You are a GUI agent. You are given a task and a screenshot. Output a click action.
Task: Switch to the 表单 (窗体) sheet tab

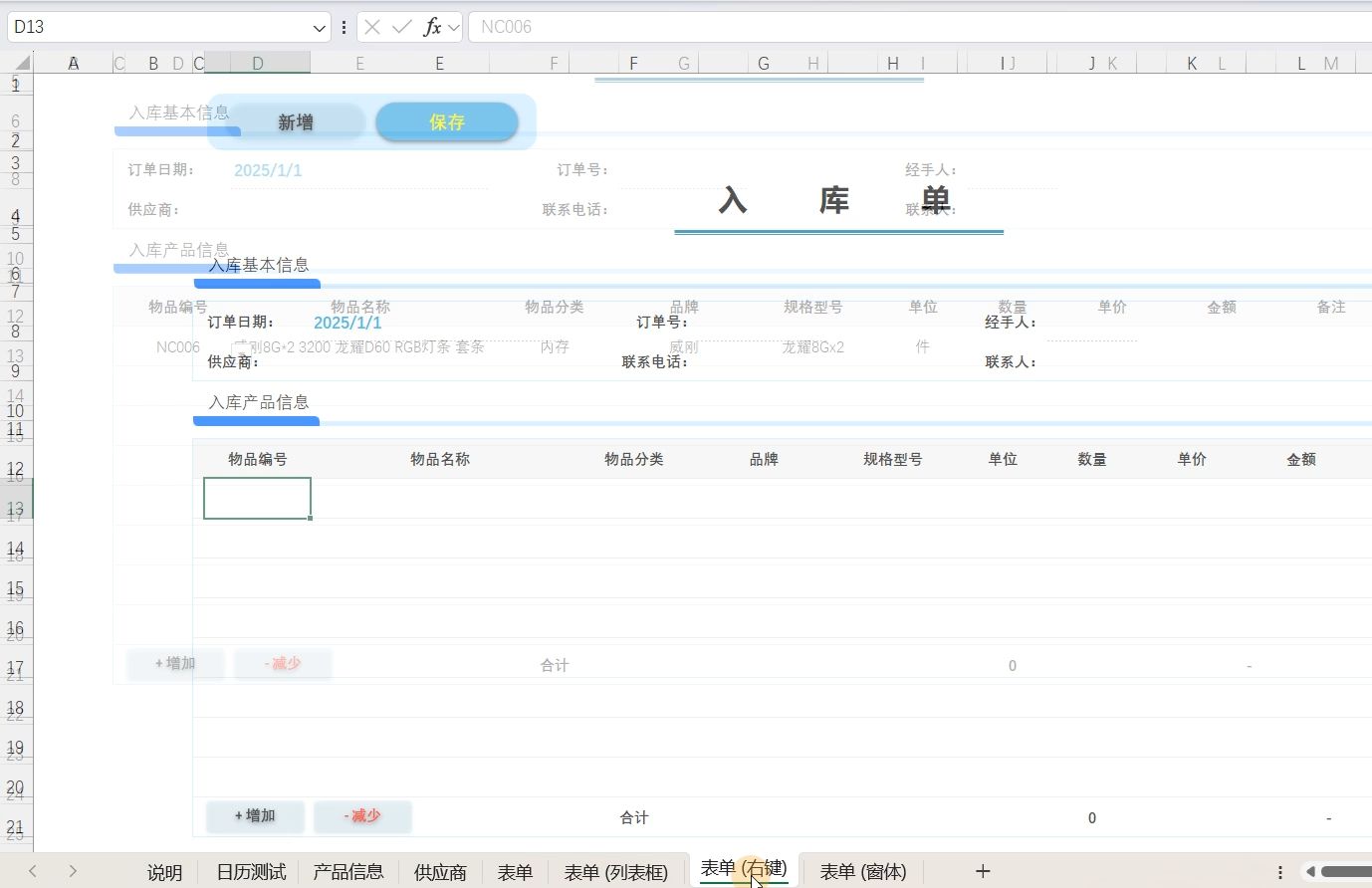tap(861, 871)
